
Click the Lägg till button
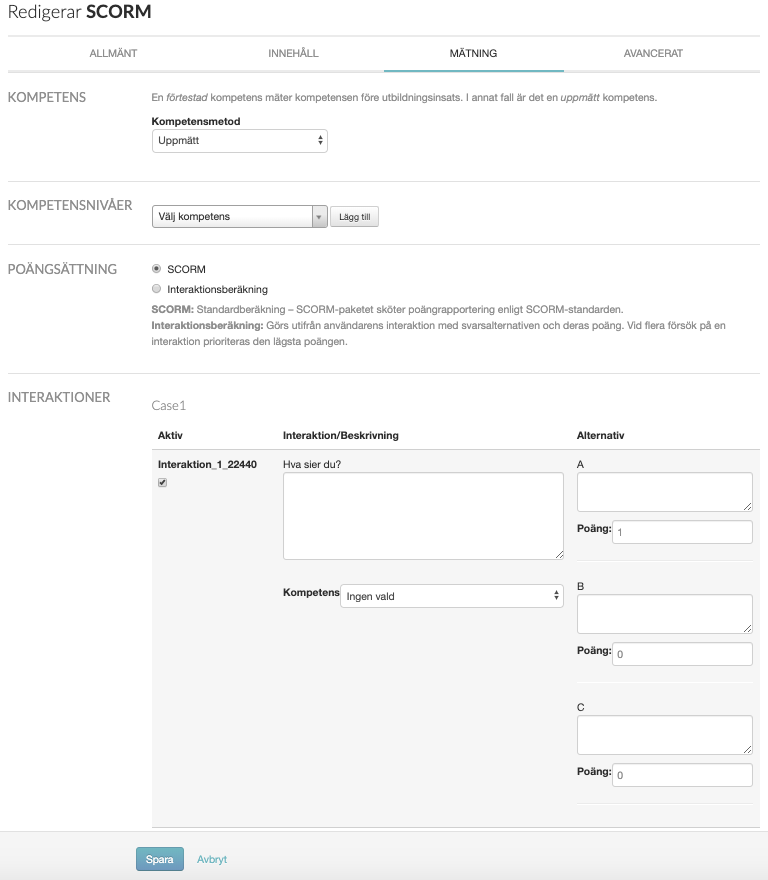[355, 217]
